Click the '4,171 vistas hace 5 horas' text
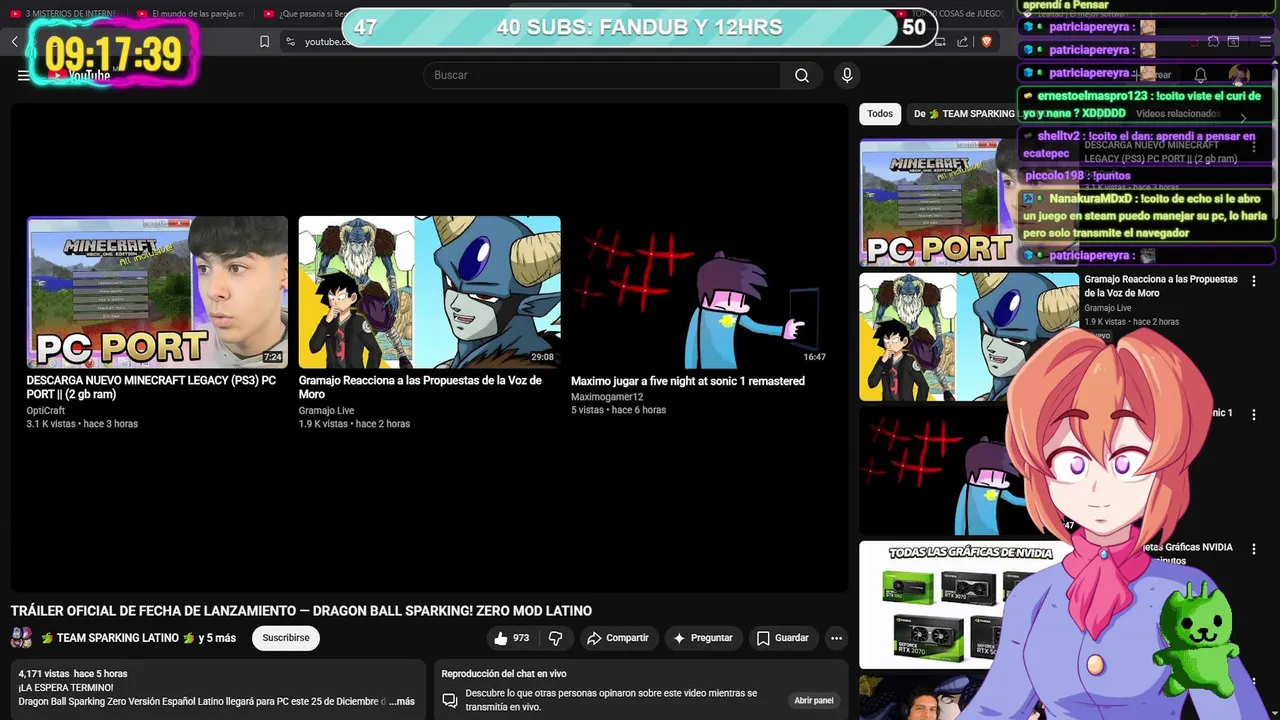 point(73,674)
